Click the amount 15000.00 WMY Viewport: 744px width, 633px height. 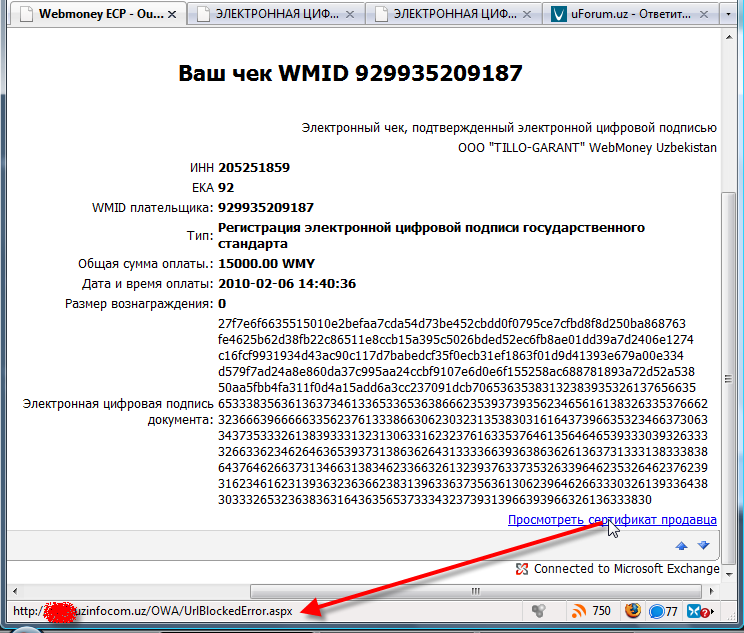pyautogui.click(x=266, y=263)
